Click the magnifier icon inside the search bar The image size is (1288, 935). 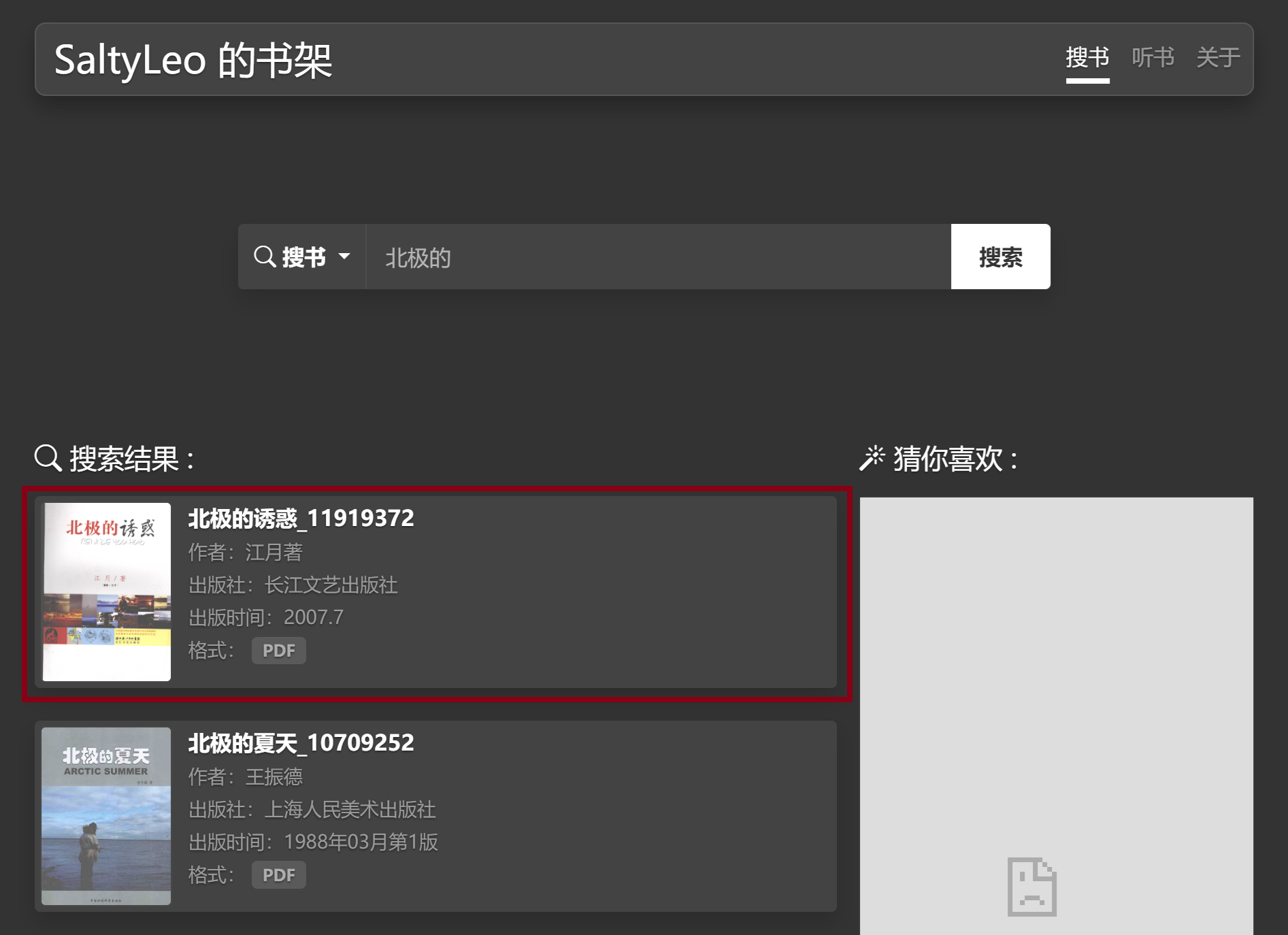click(265, 257)
